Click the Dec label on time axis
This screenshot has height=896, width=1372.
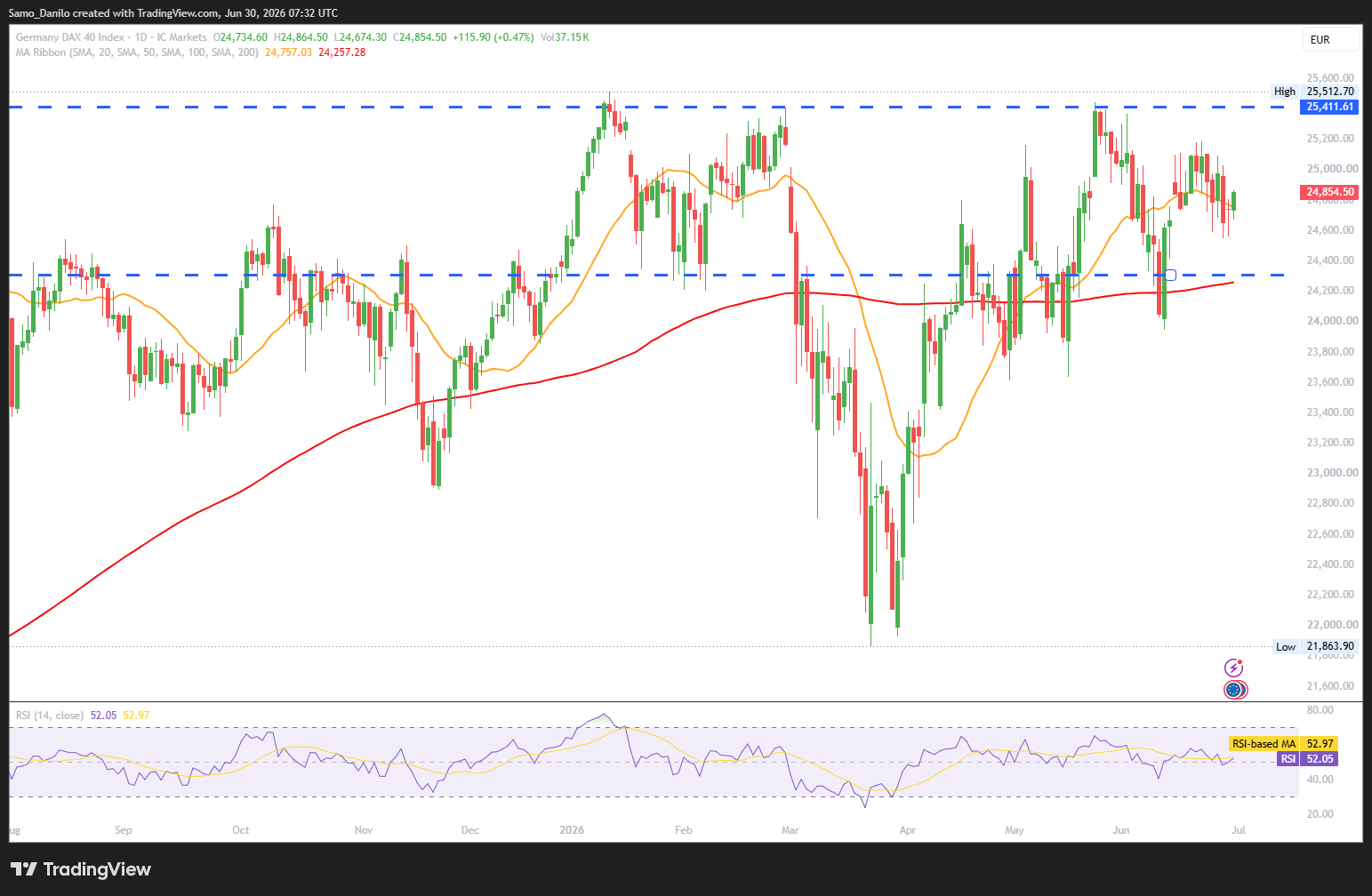[x=470, y=830]
